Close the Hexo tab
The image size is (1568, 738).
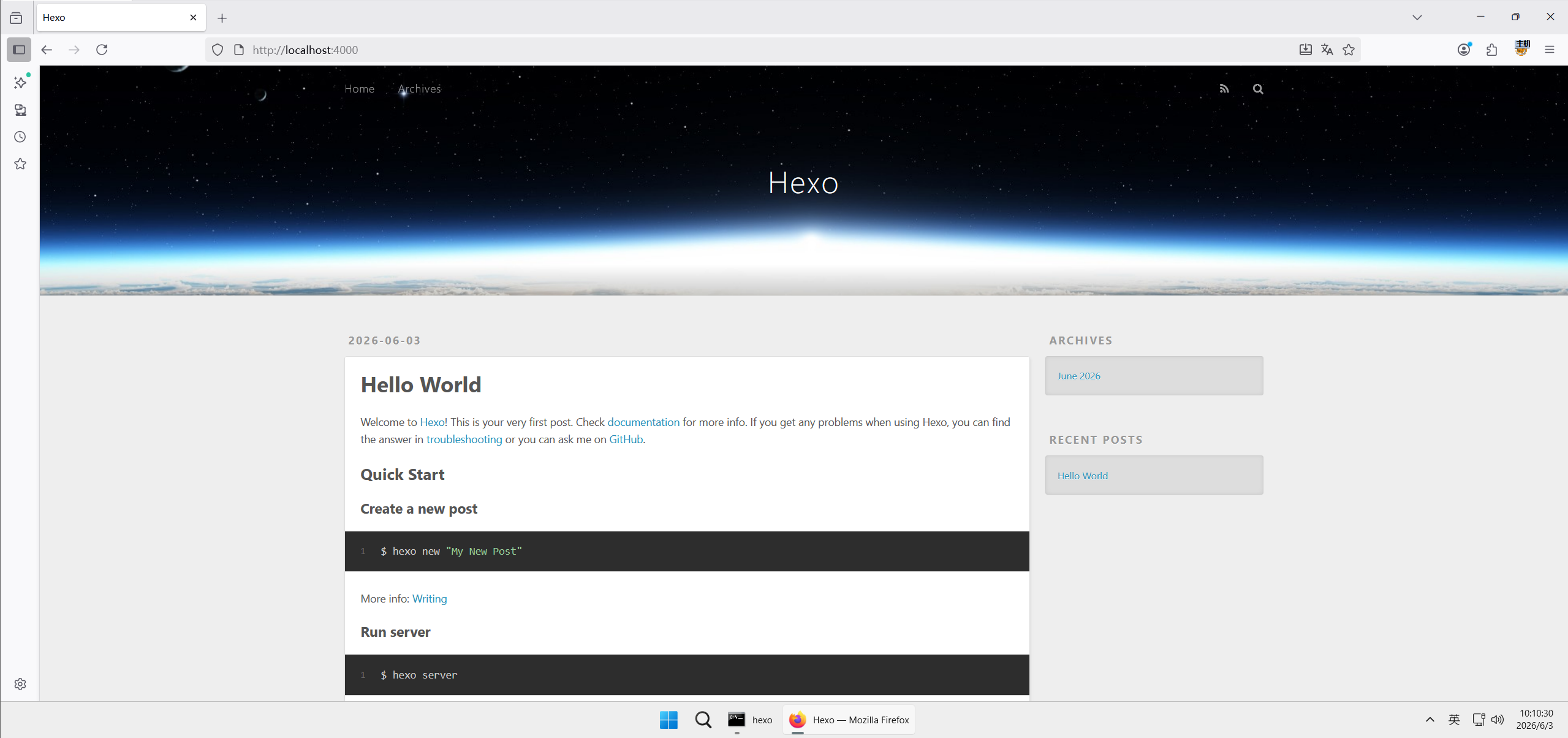tap(193, 17)
